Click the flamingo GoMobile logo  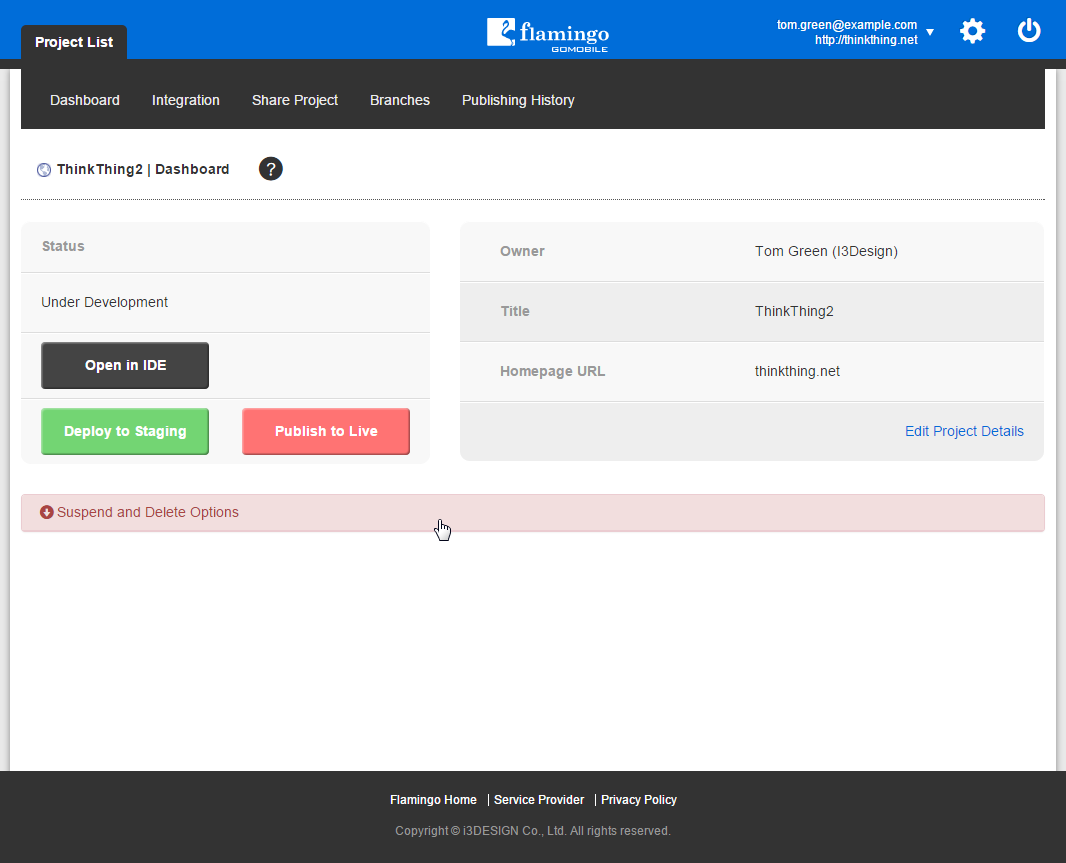(x=548, y=35)
